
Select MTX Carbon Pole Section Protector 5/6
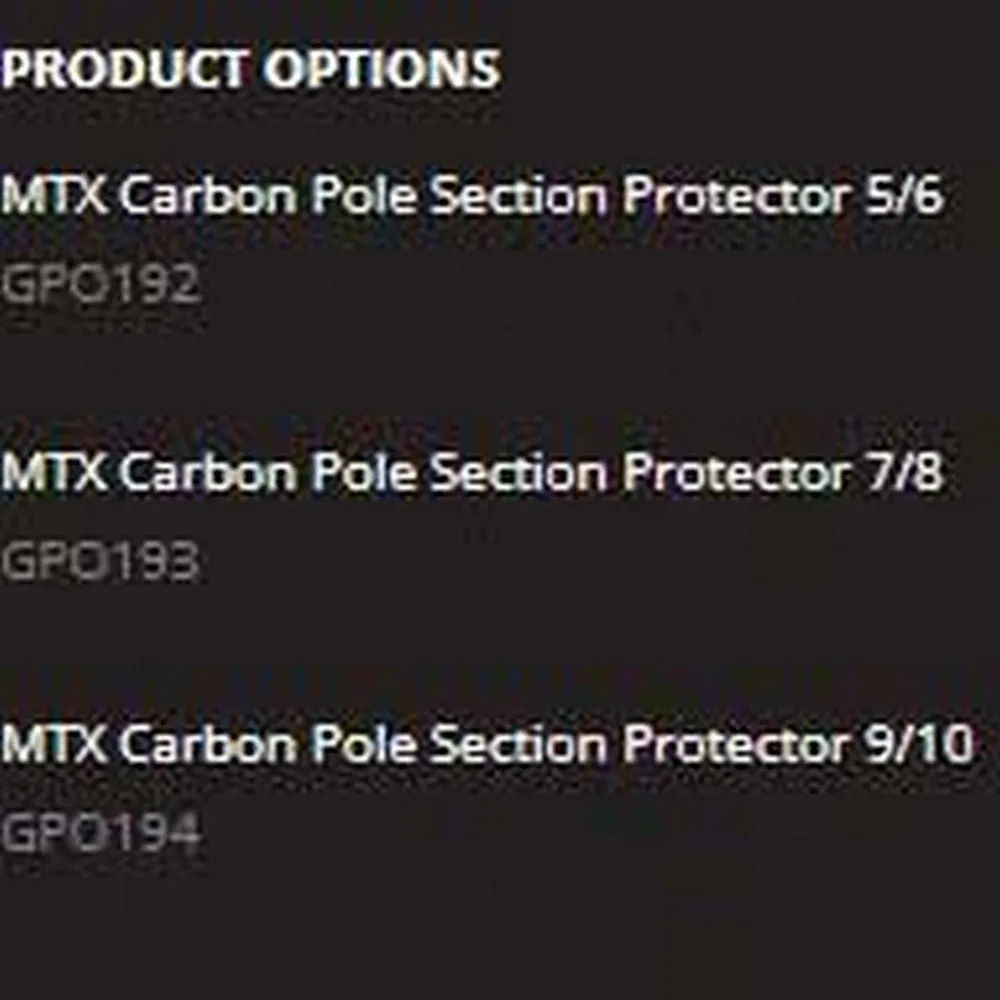472,196
